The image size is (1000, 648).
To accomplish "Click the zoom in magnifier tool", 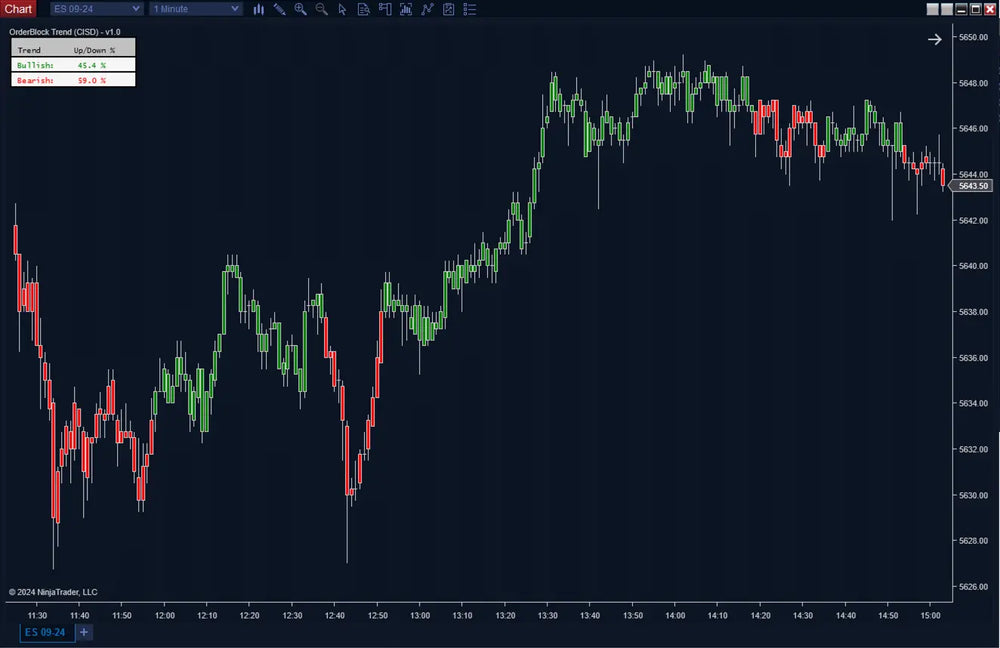I will 300,9.
